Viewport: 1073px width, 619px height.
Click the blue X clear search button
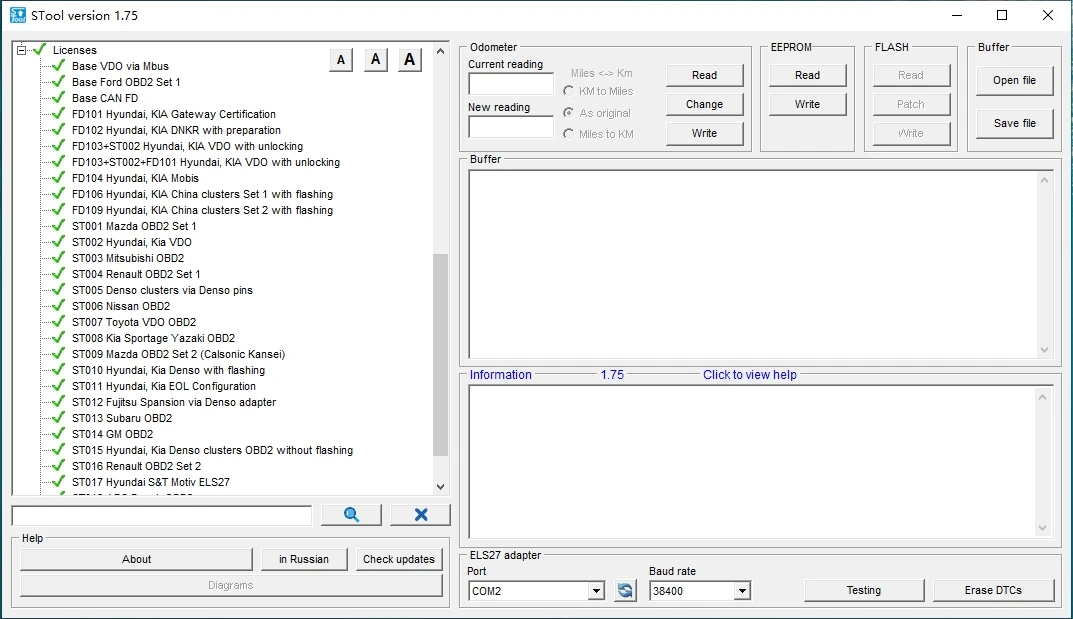point(420,515)
